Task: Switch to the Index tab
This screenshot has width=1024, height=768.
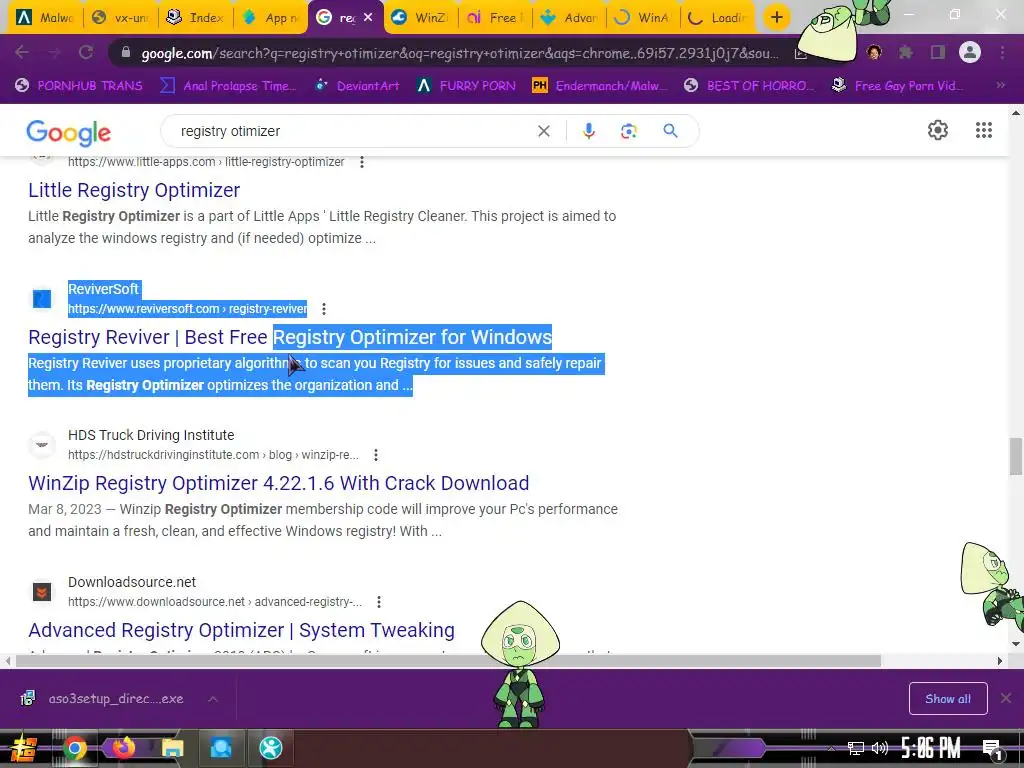Action: [x=195, y=18]
